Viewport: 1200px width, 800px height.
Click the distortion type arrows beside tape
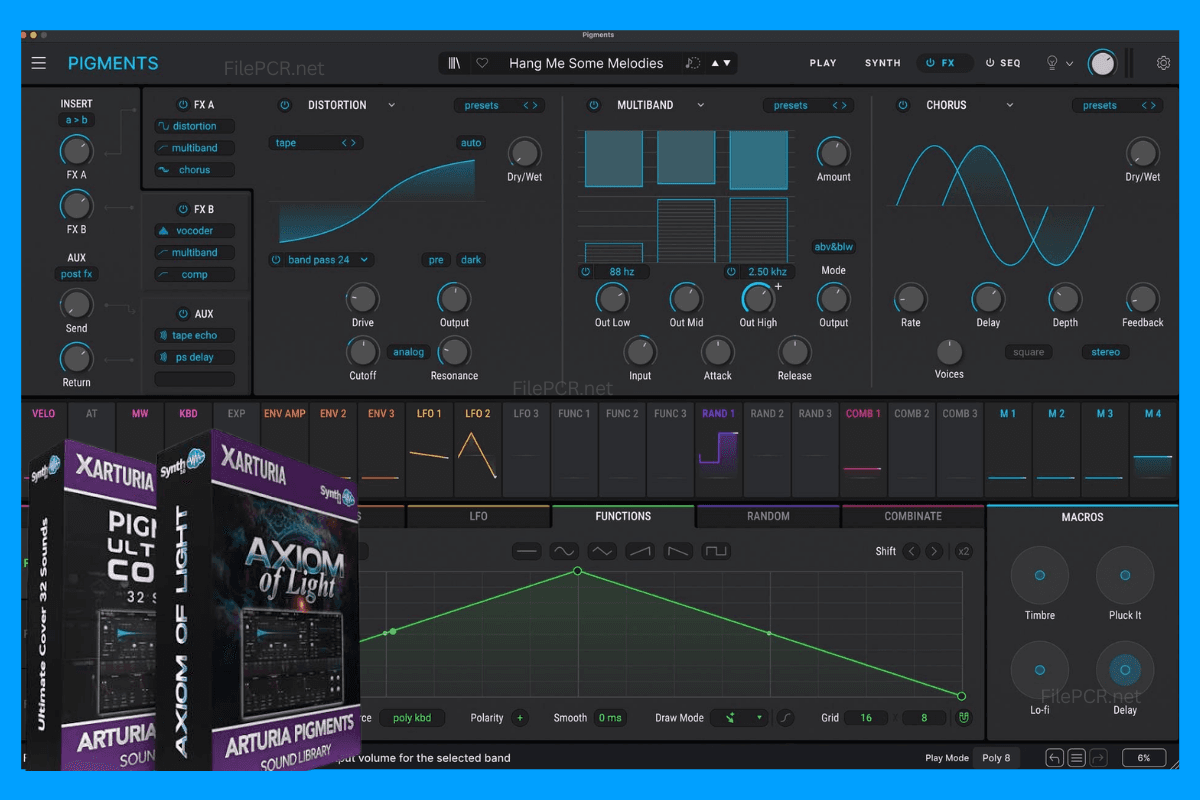pyautogui.click(x=349, y=143)
